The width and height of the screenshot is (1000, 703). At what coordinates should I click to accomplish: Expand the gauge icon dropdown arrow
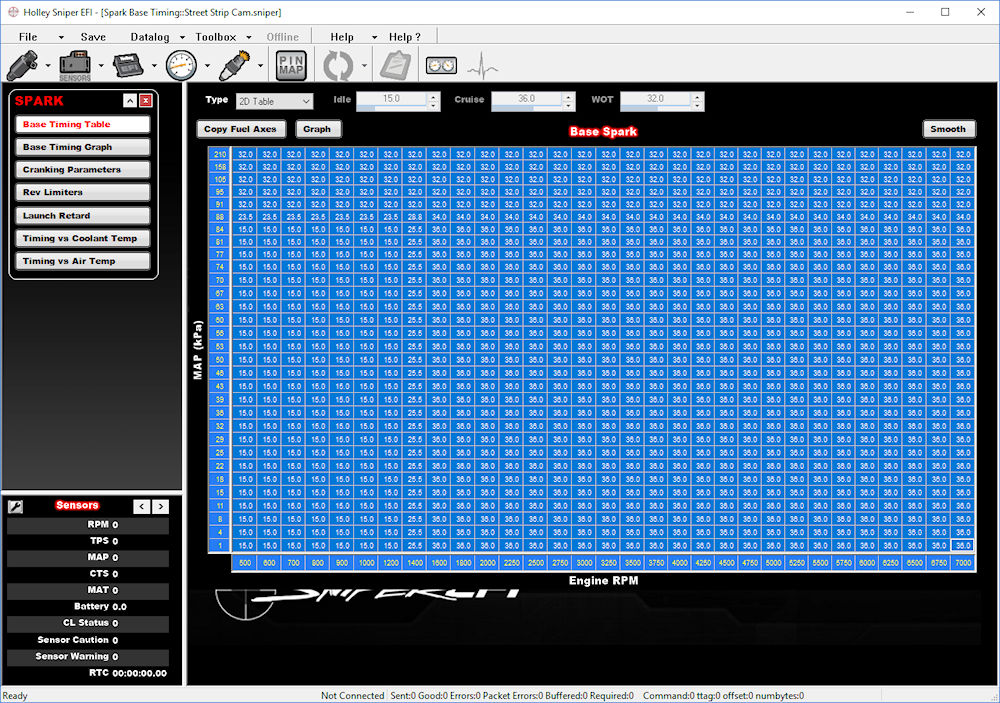point(207,66)
